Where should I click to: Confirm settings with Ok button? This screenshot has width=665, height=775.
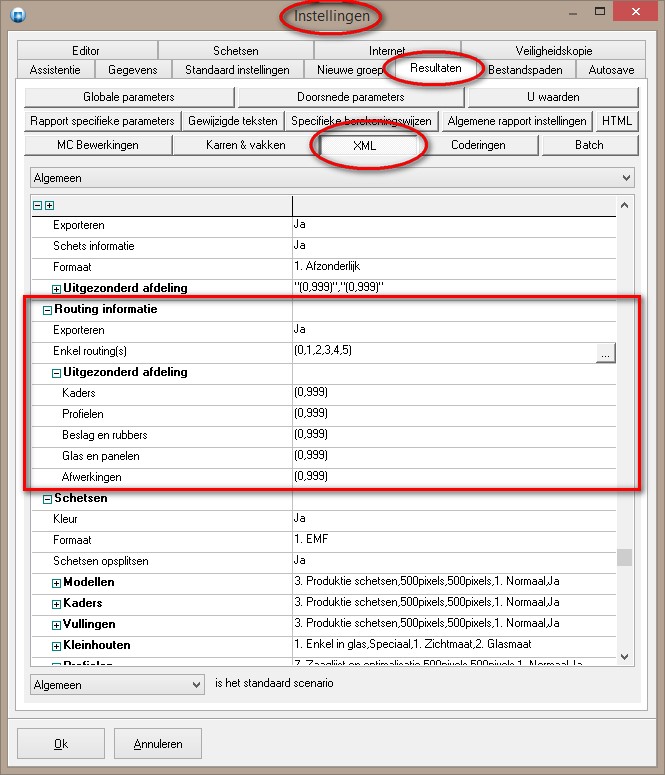61,743
